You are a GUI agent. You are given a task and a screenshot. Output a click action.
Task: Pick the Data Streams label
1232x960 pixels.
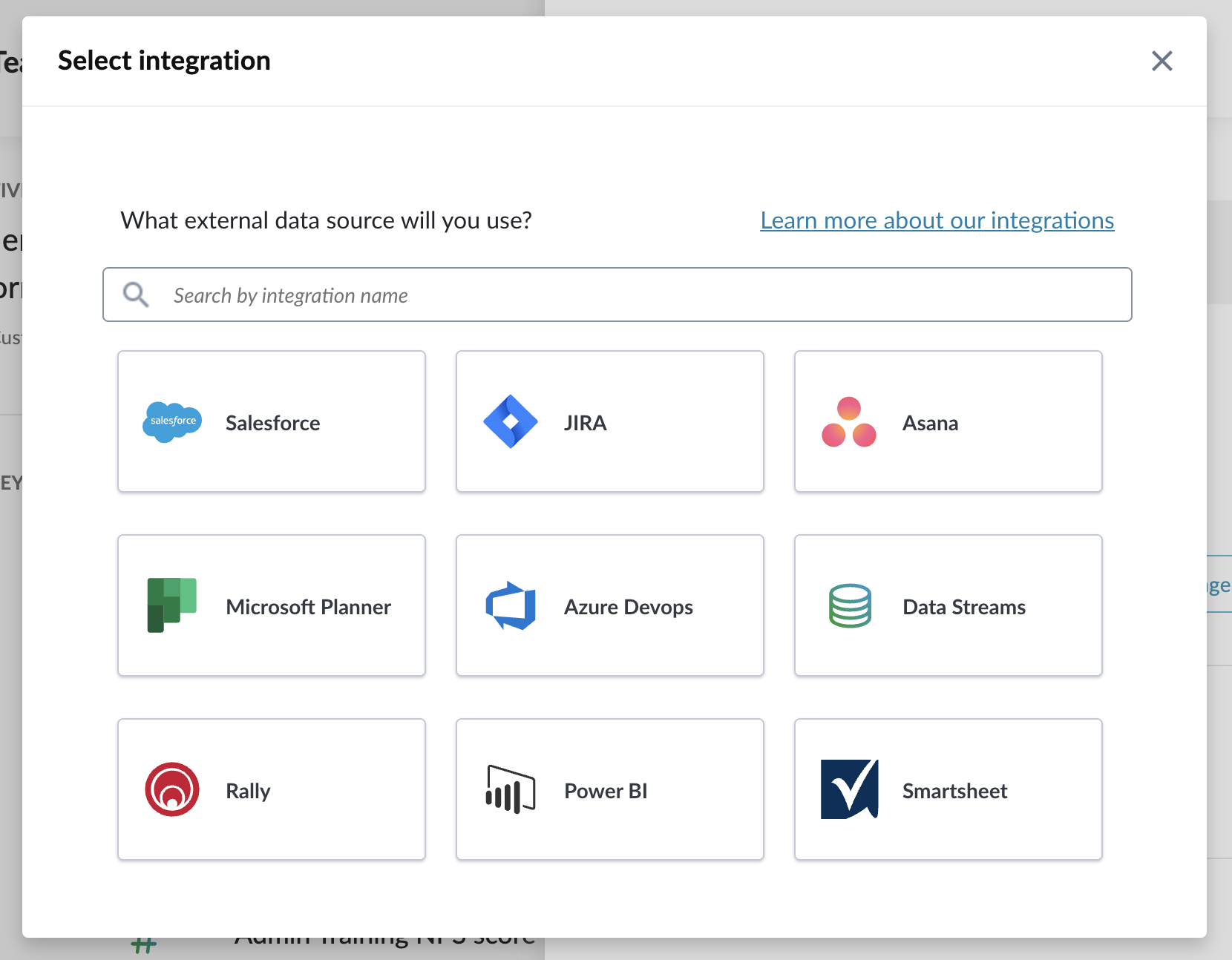coord(964,607)
